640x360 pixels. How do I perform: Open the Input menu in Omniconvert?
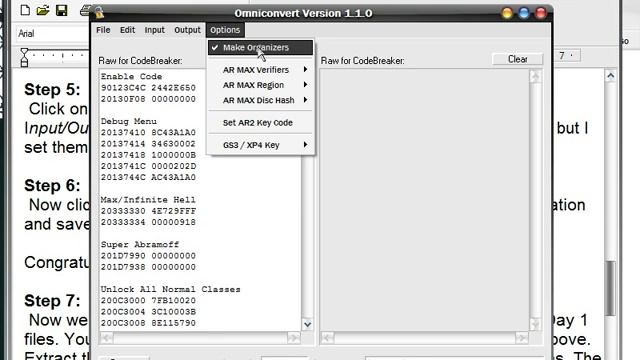pyautogui.click(x=155, y=30)
